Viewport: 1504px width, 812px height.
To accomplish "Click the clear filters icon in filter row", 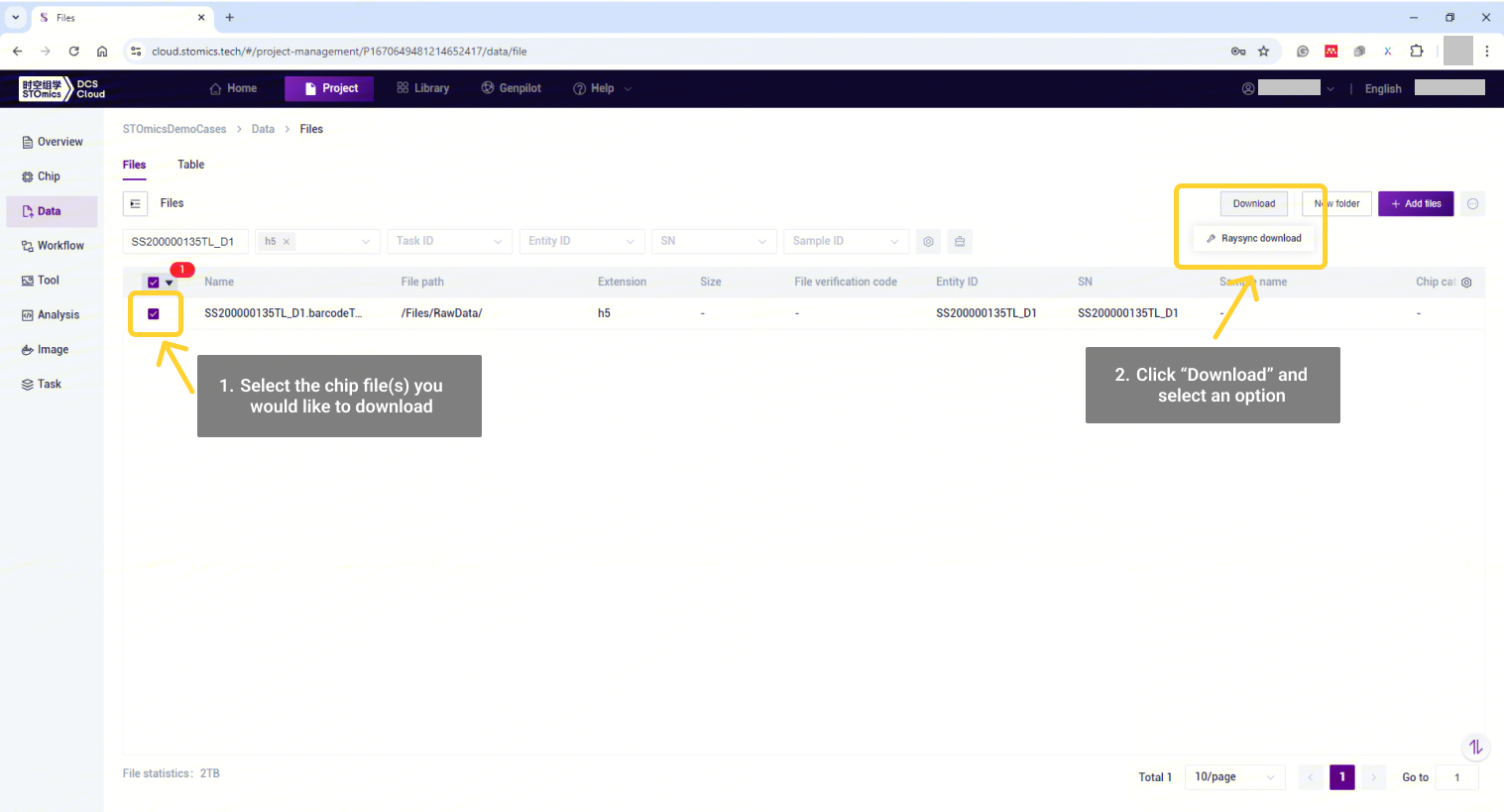I will pos(960,242).
